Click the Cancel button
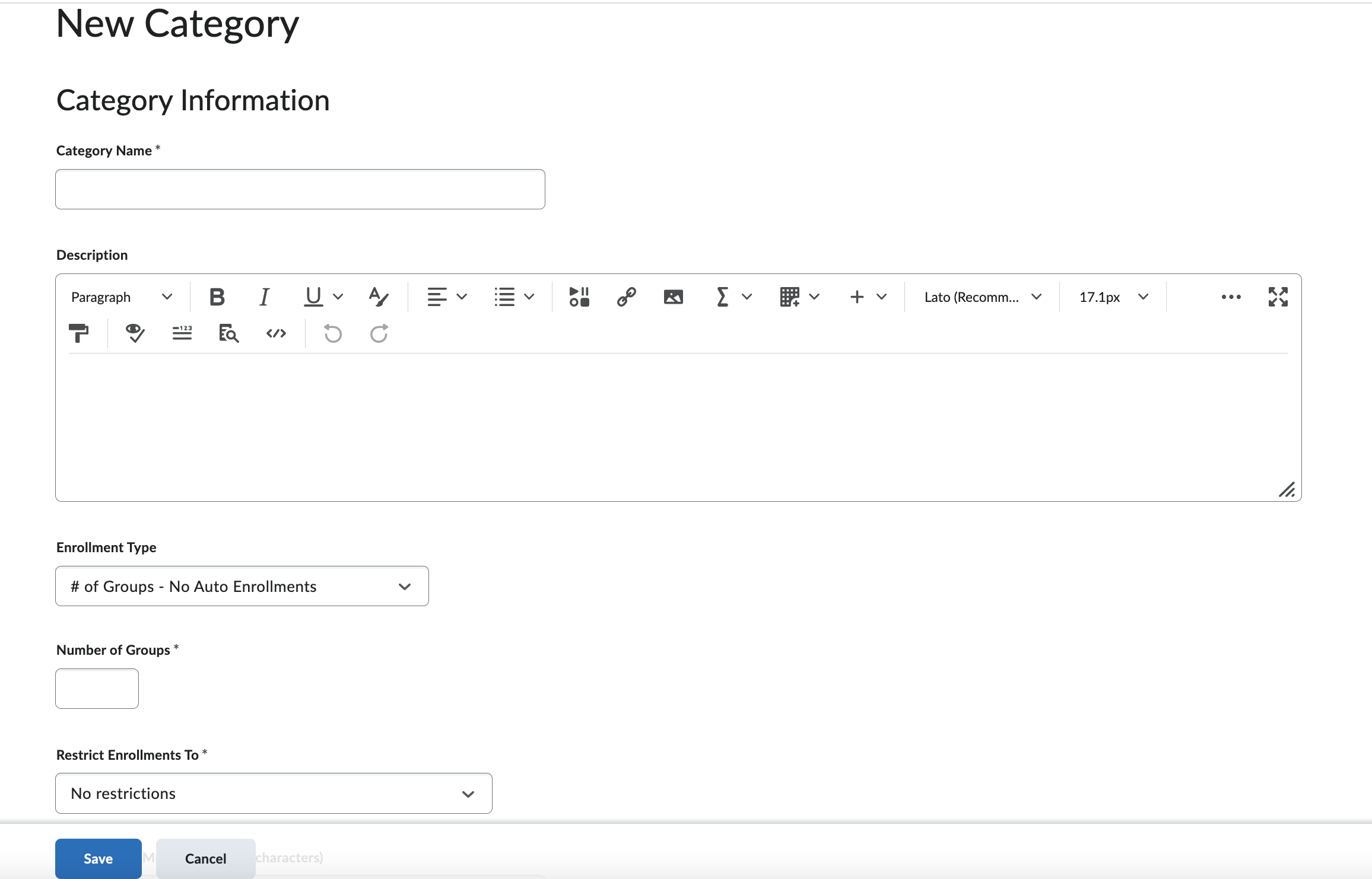1372x879 pixels. [205, 858]
